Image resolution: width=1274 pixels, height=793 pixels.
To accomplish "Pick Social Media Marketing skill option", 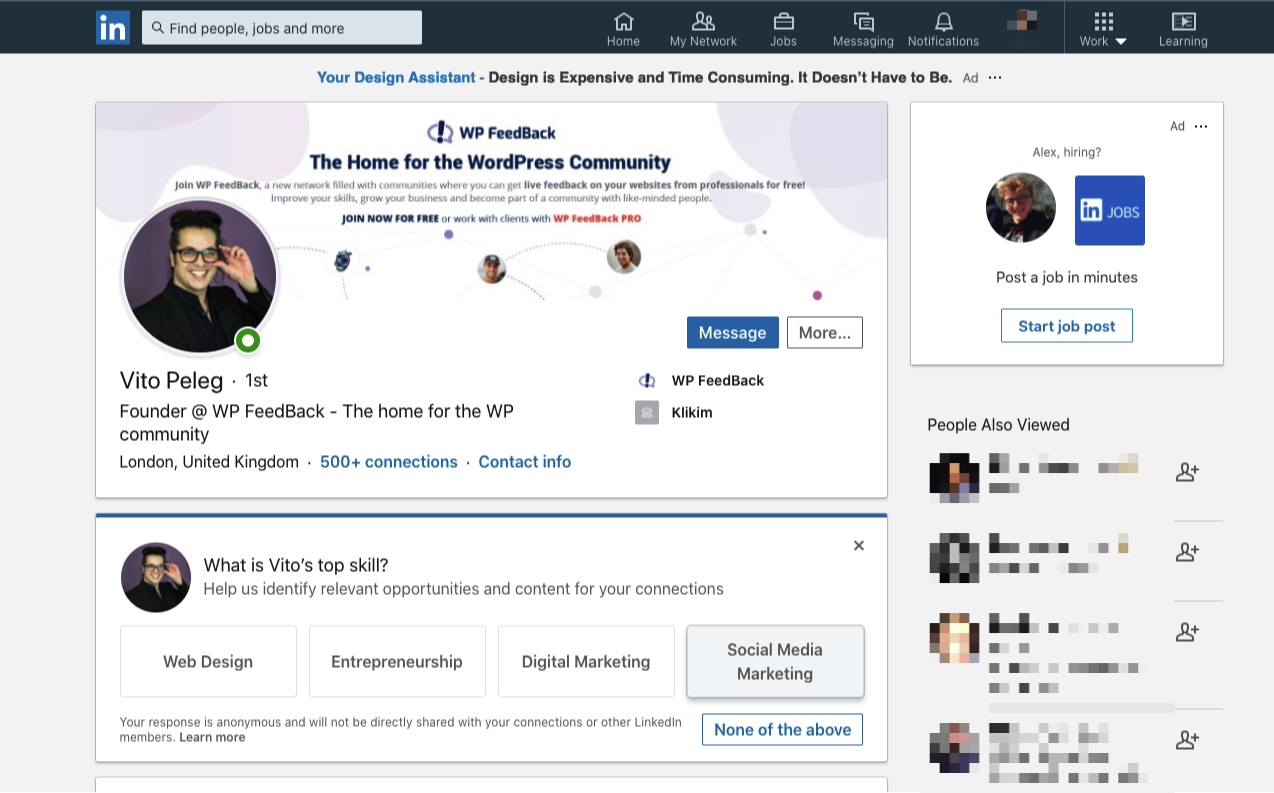I will tap(775, 662).
